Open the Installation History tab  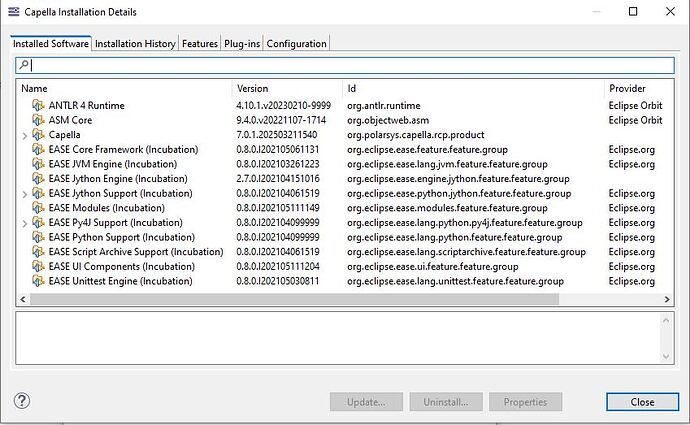135,44
